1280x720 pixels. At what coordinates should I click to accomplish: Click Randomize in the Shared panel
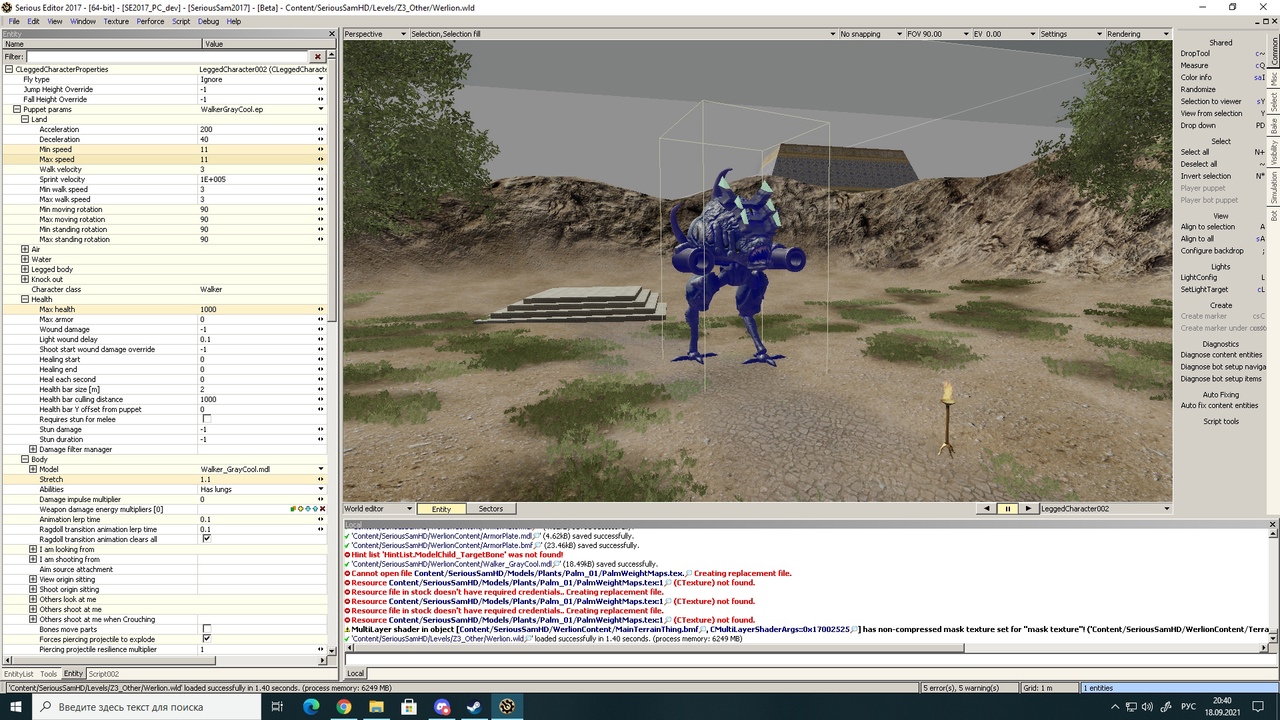[1198, 89]
